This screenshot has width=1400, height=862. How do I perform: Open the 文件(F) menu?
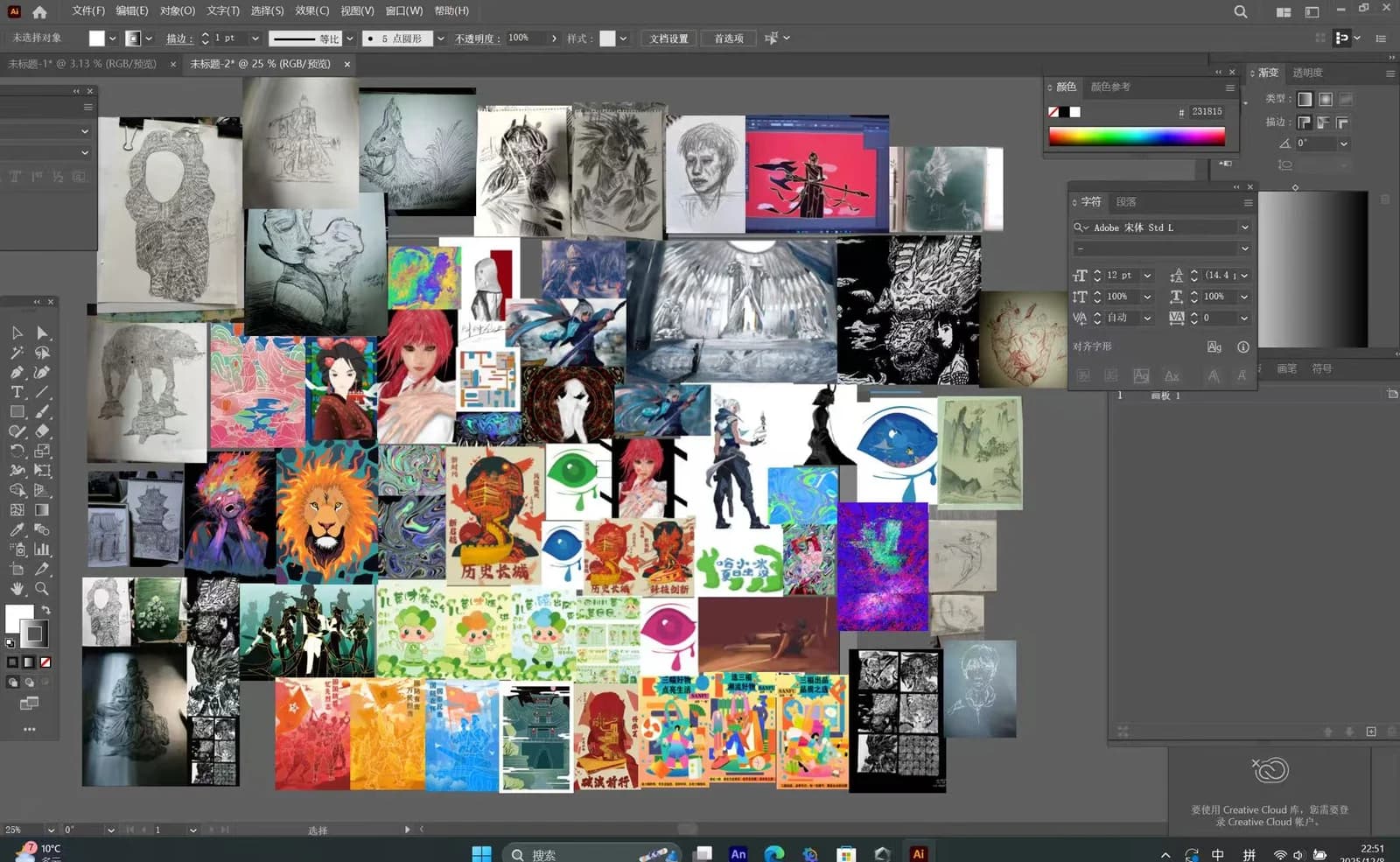[88, 11]
